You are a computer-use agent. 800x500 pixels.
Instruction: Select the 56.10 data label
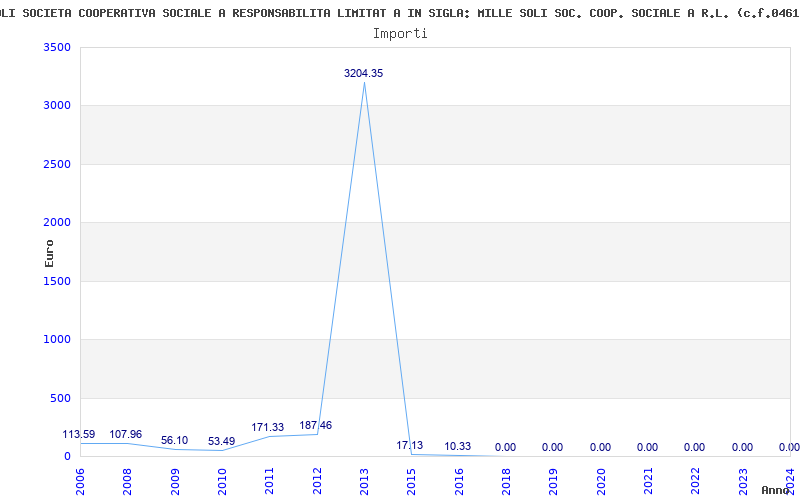(x=174, y=440)
